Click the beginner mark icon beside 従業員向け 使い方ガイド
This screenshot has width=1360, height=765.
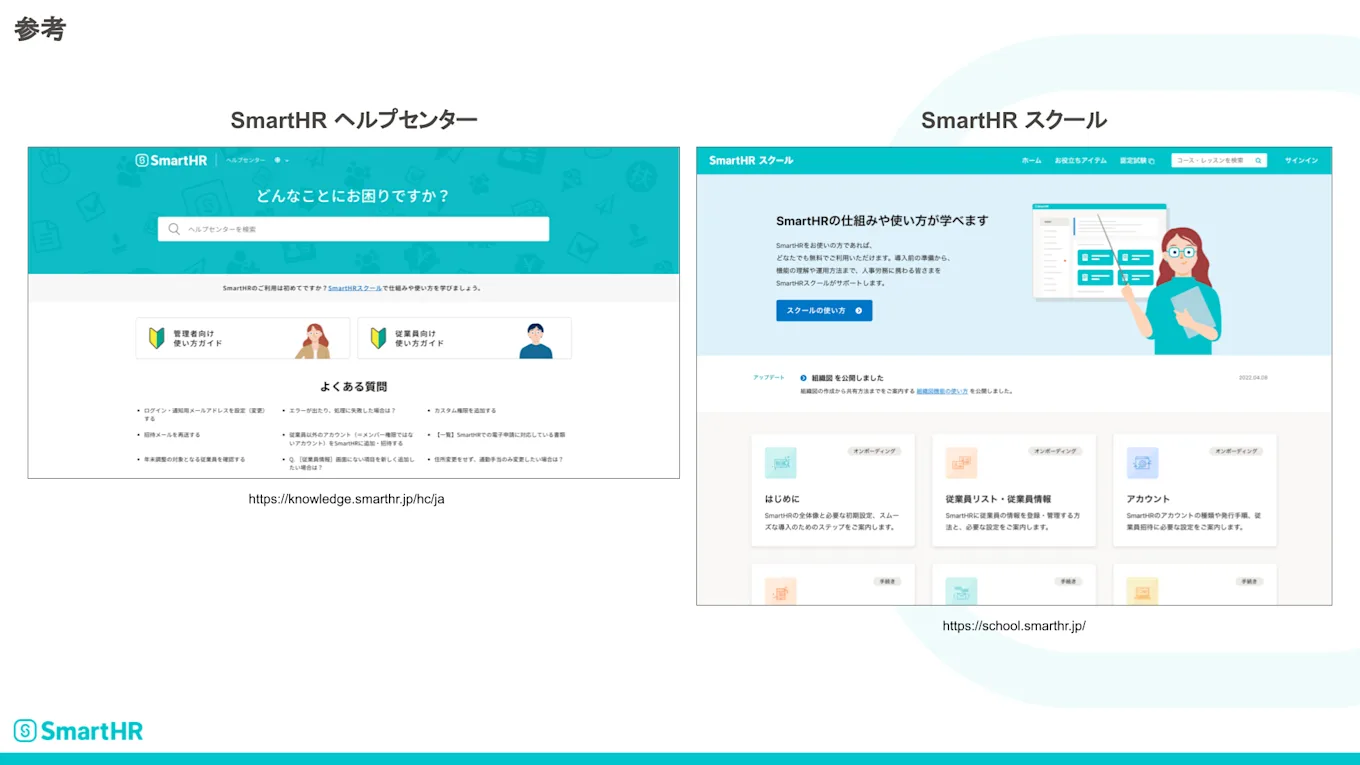tap(378, 338)
